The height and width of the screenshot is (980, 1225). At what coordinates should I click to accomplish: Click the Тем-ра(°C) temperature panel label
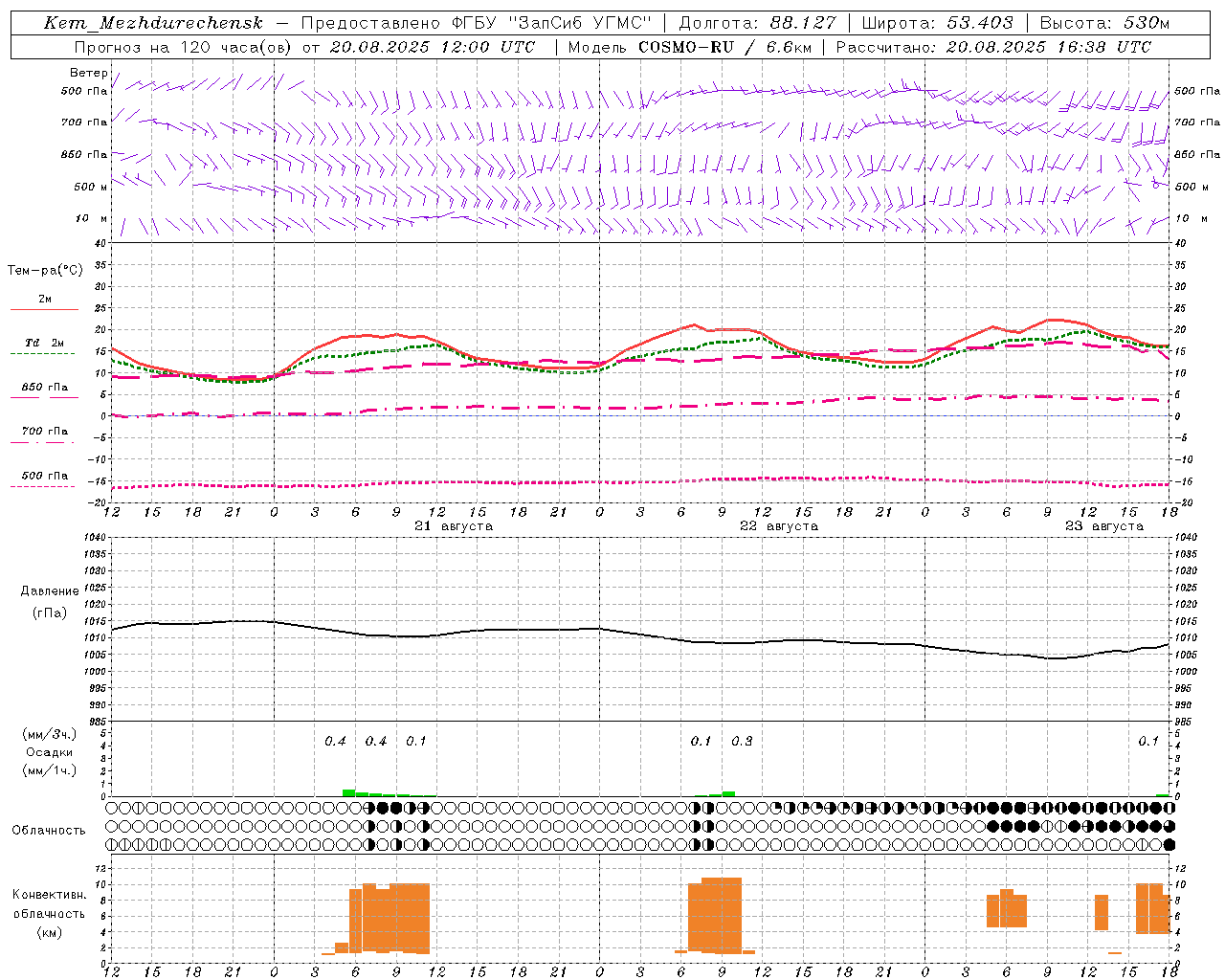coord(45,271)
